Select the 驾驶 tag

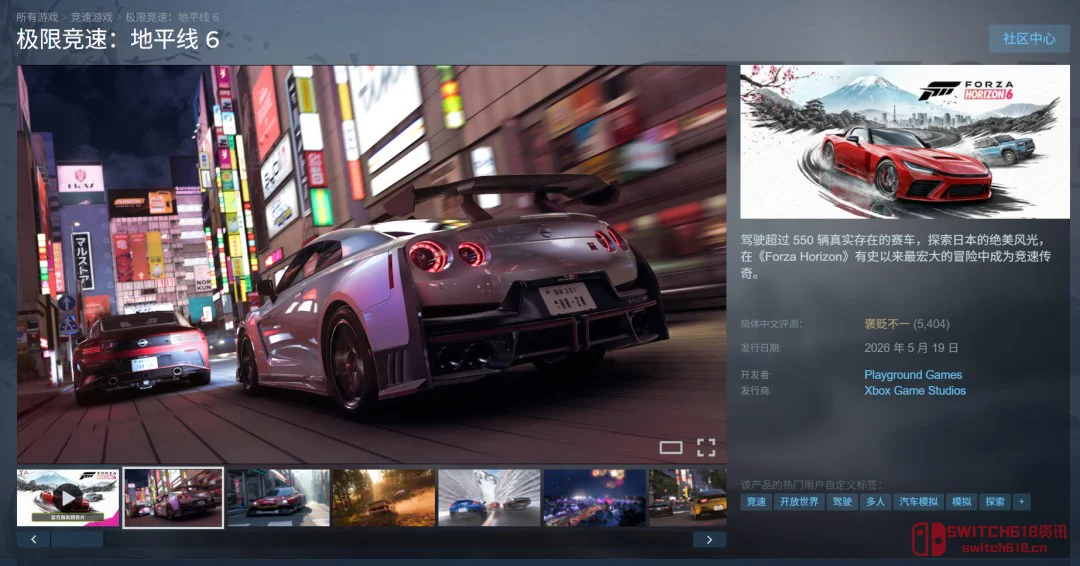click(x=842, y=502)
